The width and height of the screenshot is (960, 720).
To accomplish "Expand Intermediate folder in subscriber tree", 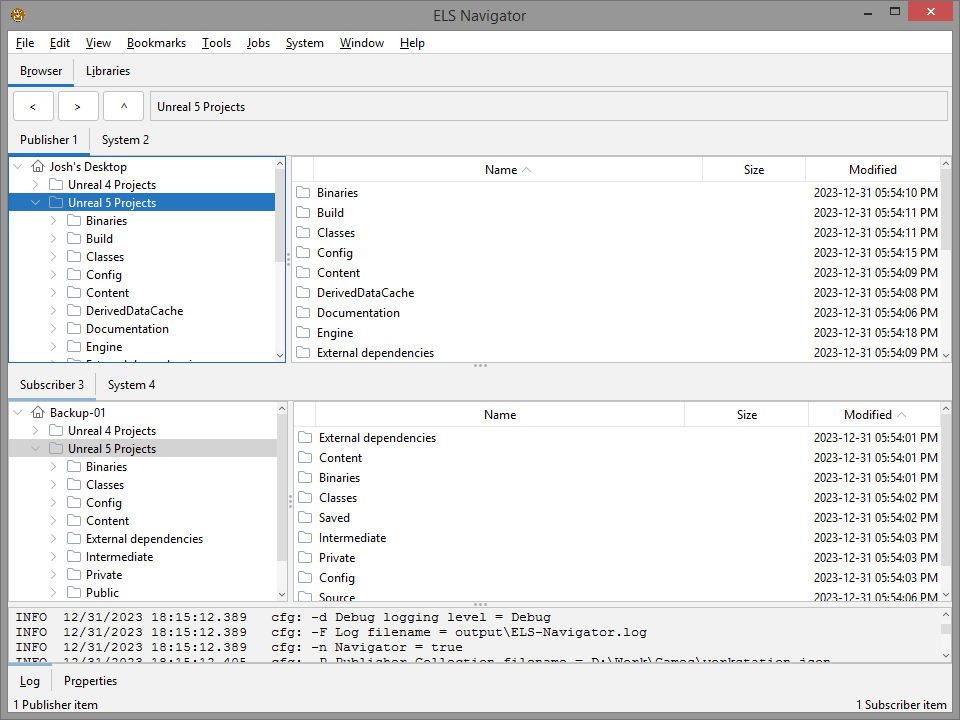I will point(53,557).
